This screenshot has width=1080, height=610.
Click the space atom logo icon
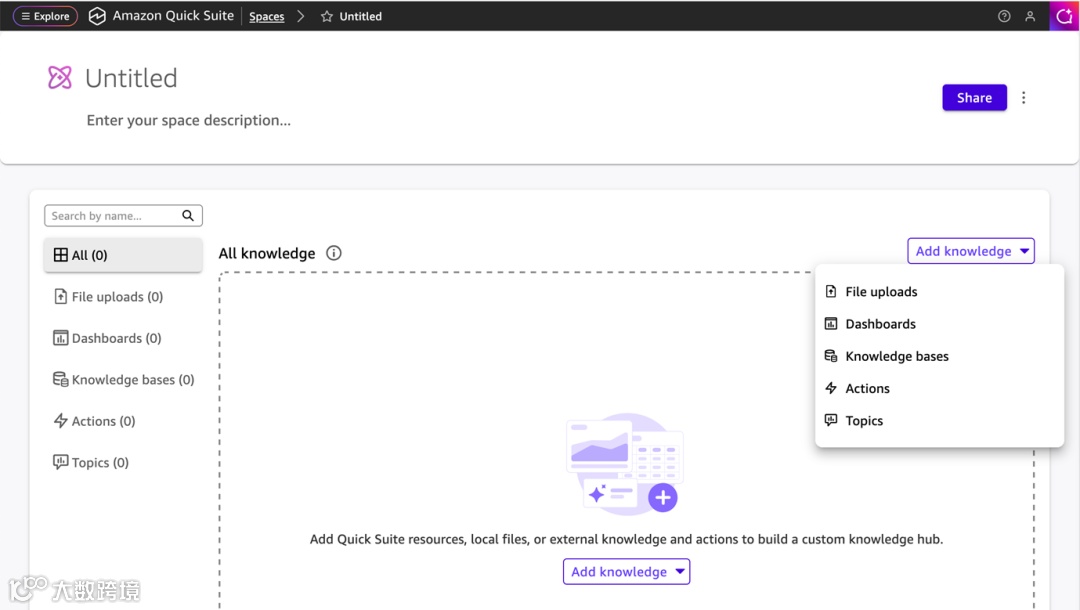click(60, 77)
